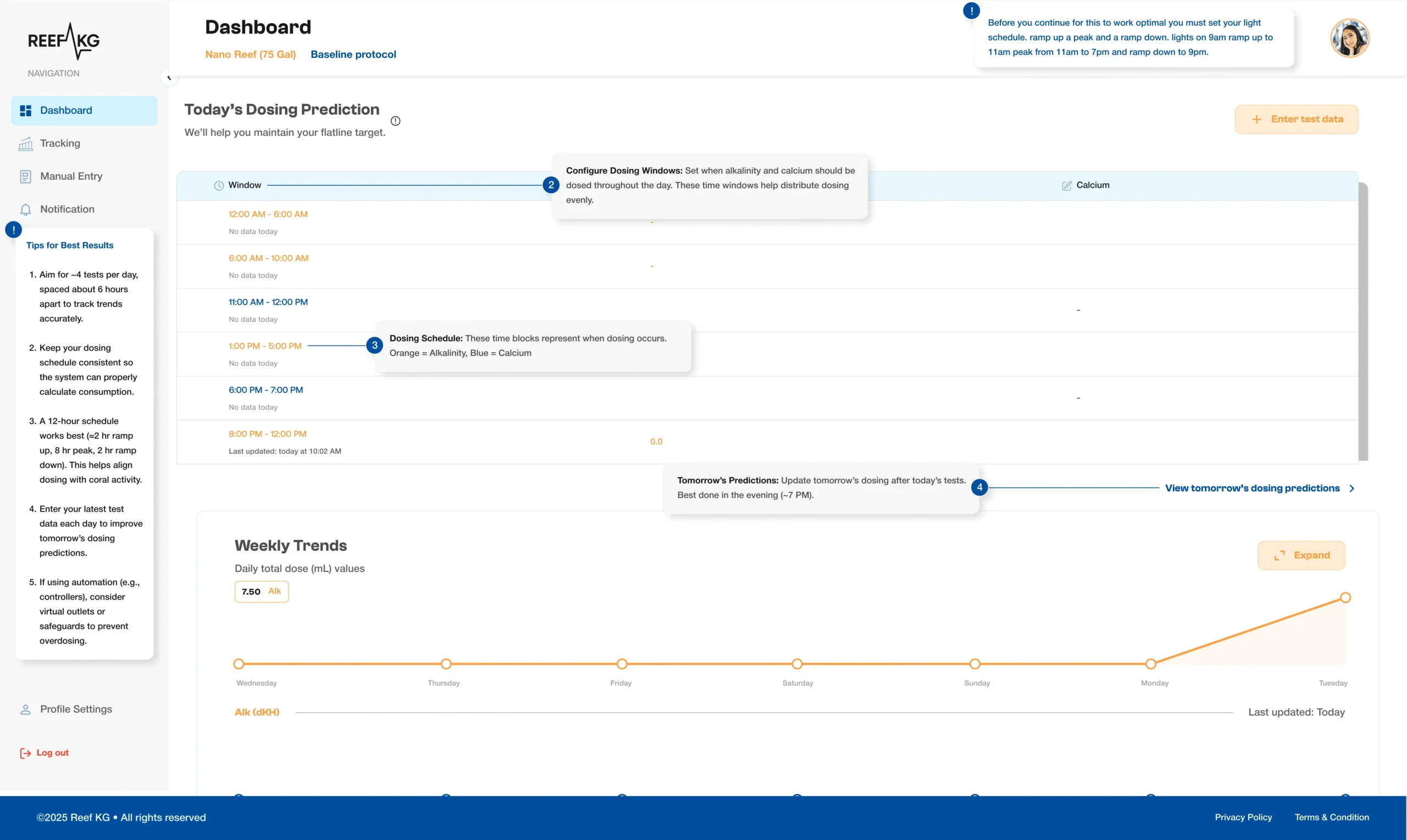Click the dosing table vertical scrollbar

[1364, 321]
